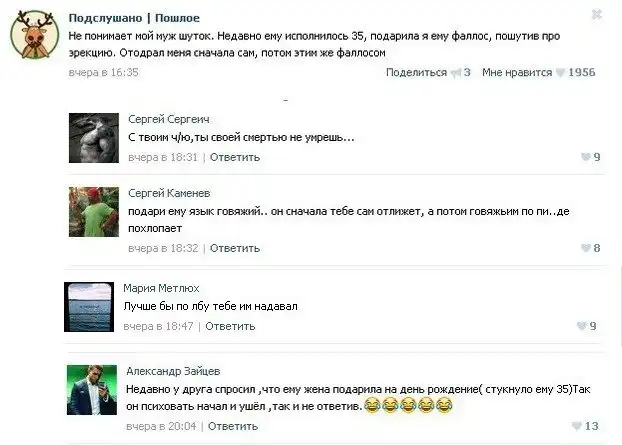622x445 pixels.
Task: Click the post's Мне нравится heart icon
Action: pyautogui.click(x=560, y=73)
